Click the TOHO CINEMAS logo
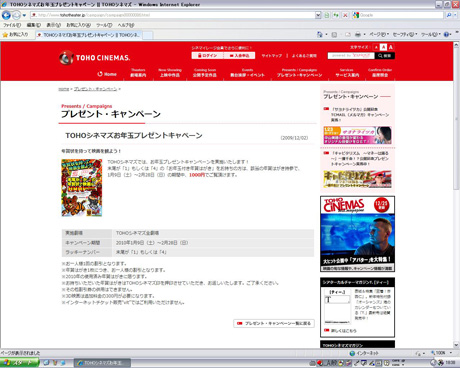This screenshot has height=368, width=460. point(95,58)
